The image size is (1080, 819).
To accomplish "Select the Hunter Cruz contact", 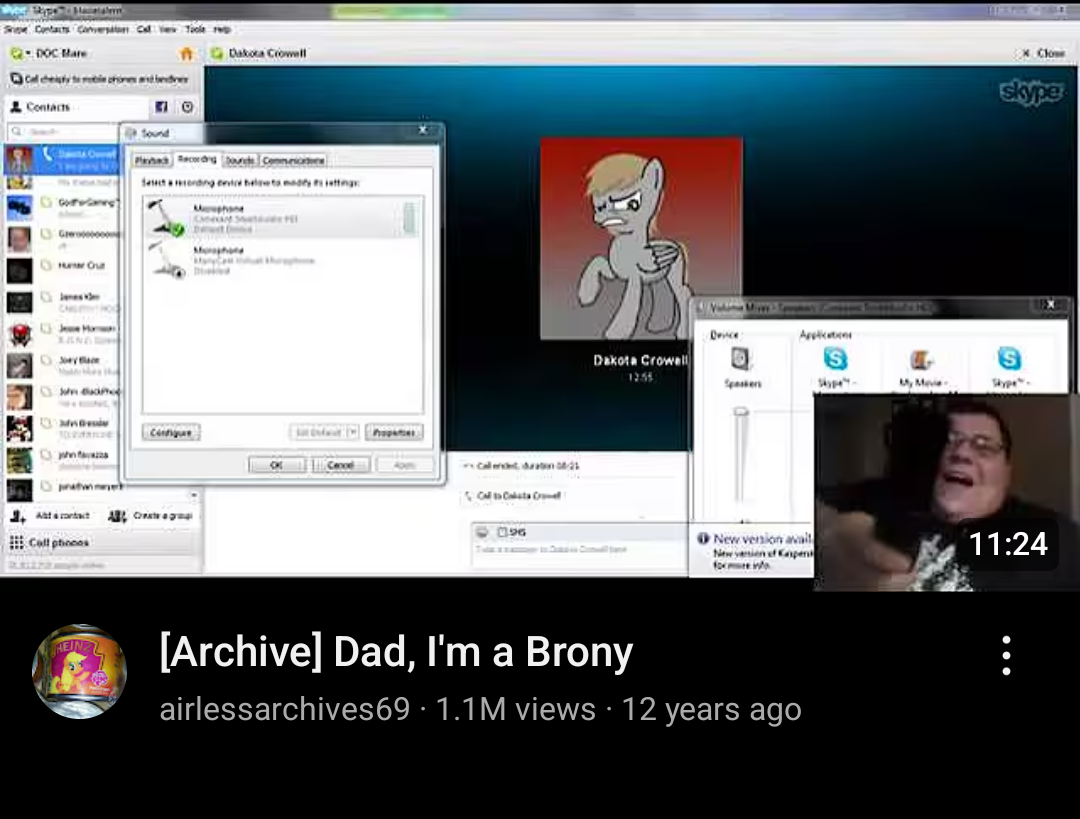I will (x=62, y=270).
